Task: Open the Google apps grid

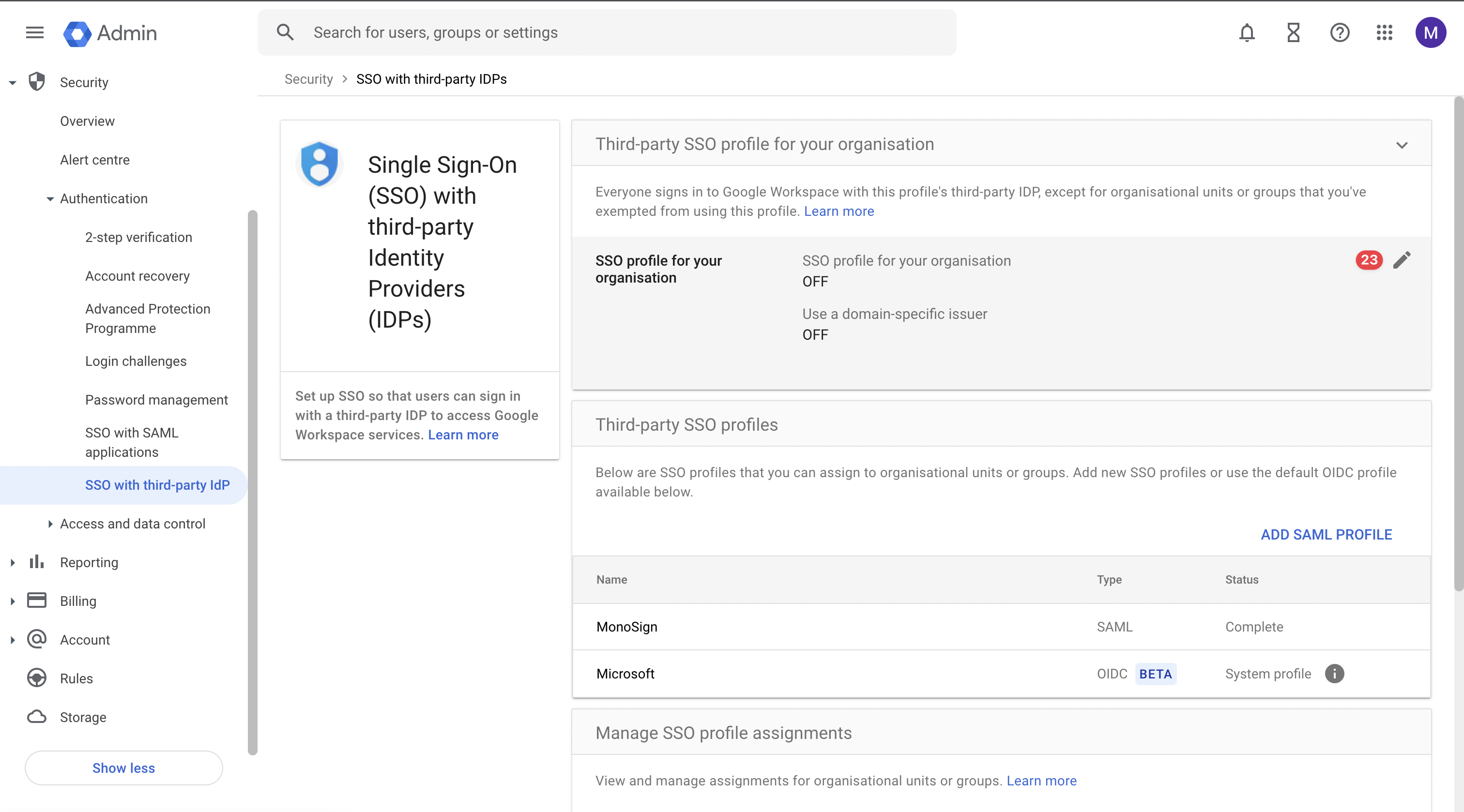Action: click(x=1385, y=32)
